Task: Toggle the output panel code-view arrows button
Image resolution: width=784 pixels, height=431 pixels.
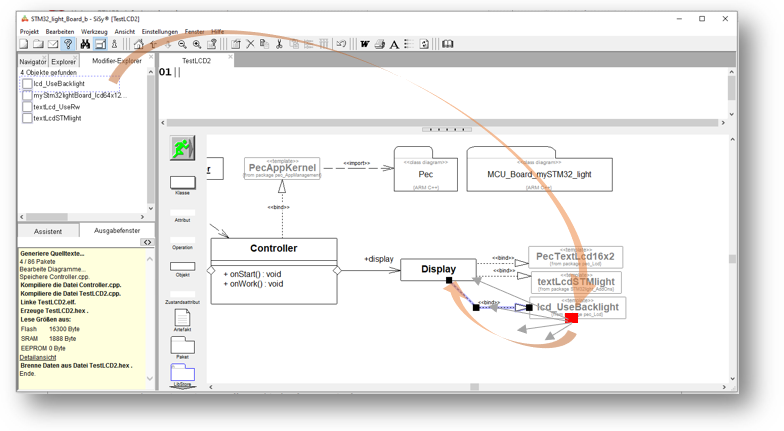Action: [x=147, y=242]
